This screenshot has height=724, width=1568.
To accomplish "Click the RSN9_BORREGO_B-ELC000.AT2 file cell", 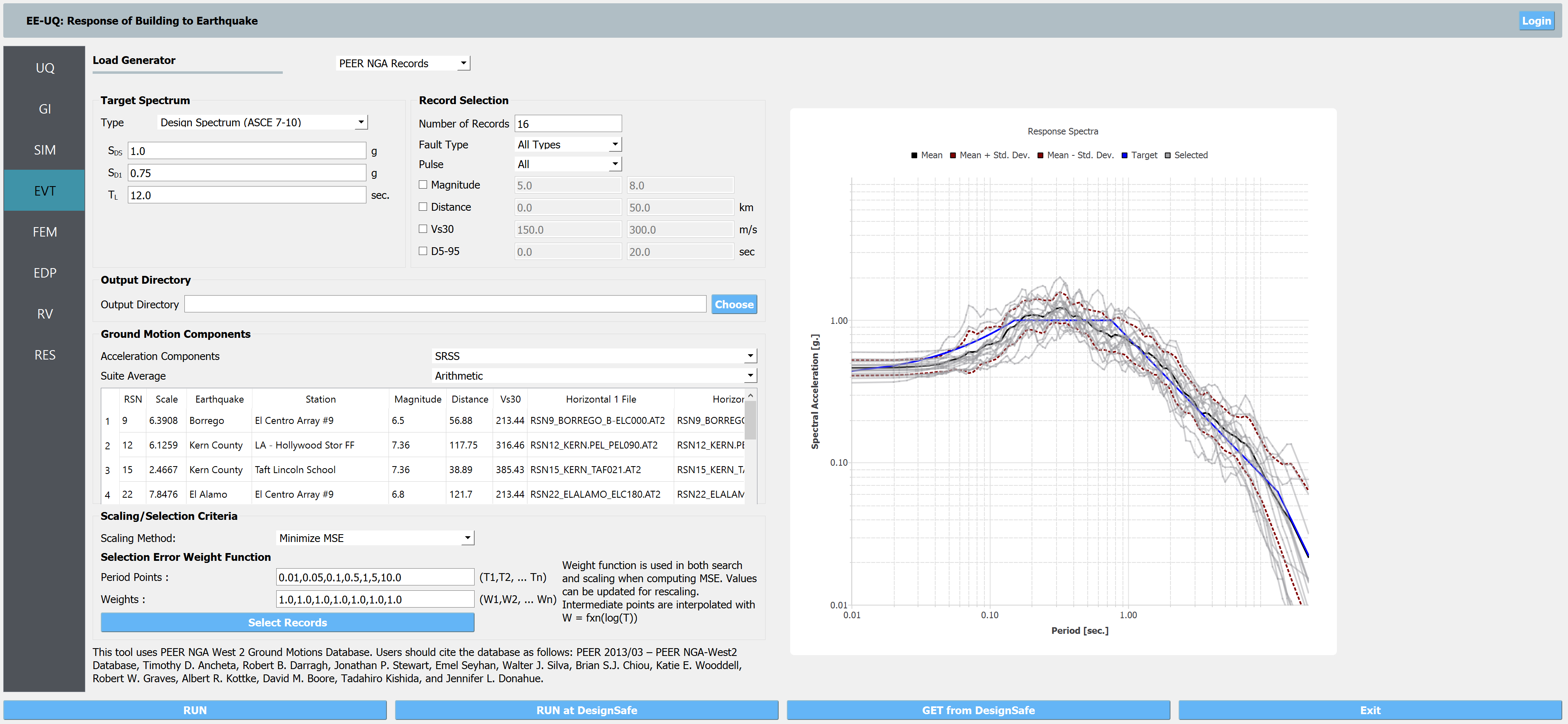I will pyautogui.click(x=601, y=421).
